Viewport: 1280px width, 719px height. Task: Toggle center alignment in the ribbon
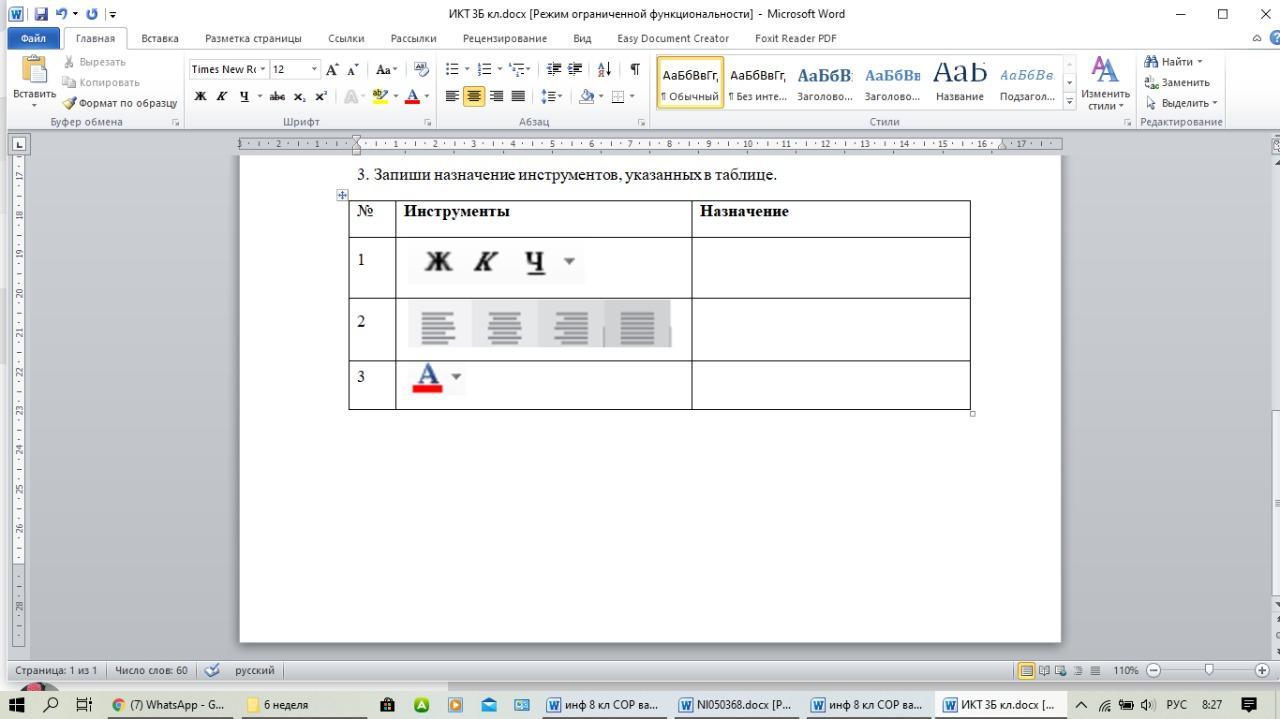pos(475,97)
